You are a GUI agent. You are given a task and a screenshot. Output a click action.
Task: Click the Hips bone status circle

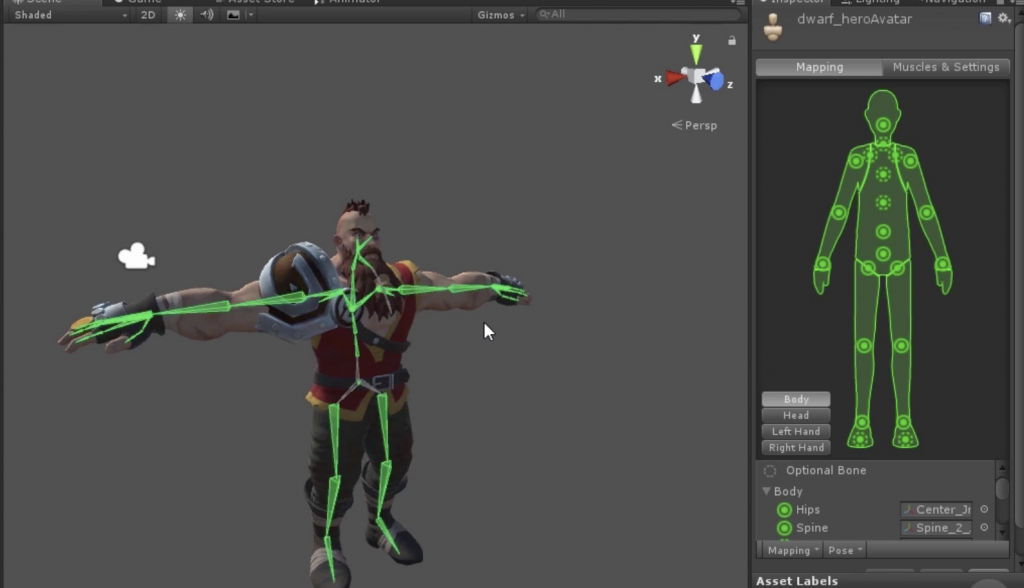785,510
